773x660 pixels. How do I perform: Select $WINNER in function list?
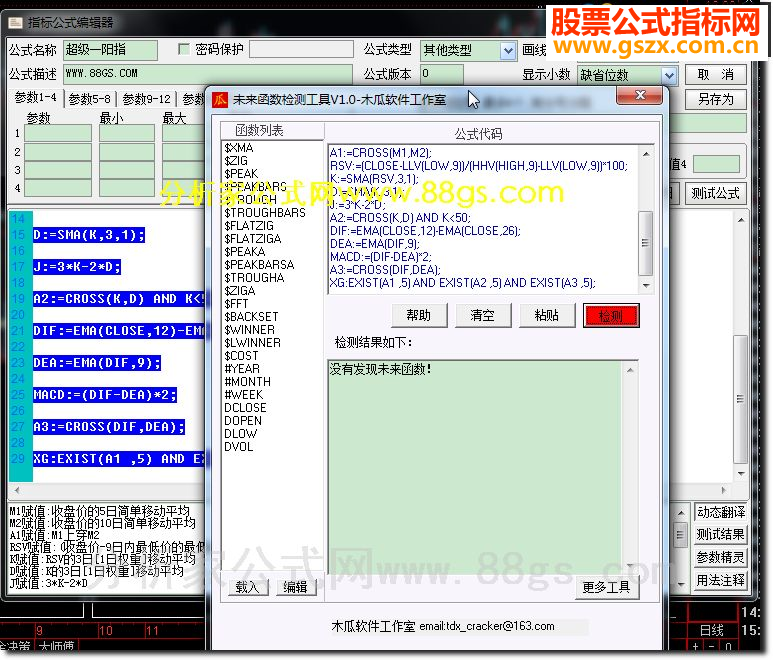point(250,330)
